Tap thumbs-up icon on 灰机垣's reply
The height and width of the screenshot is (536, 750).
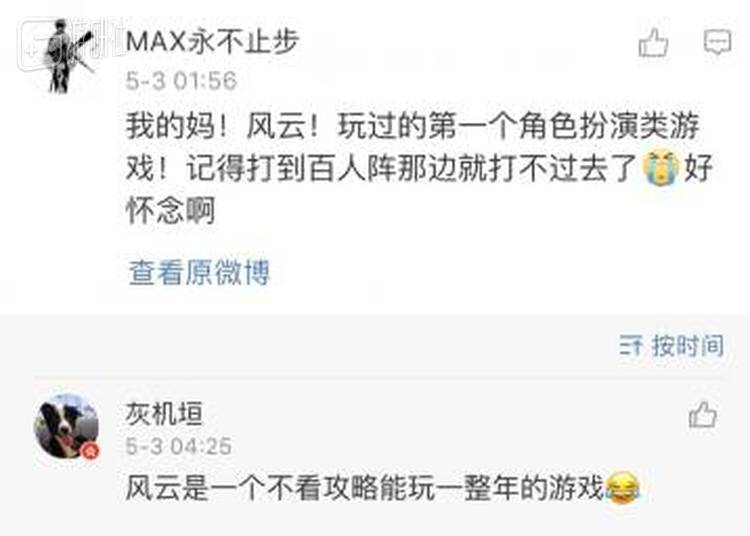(x=703, y=415)
